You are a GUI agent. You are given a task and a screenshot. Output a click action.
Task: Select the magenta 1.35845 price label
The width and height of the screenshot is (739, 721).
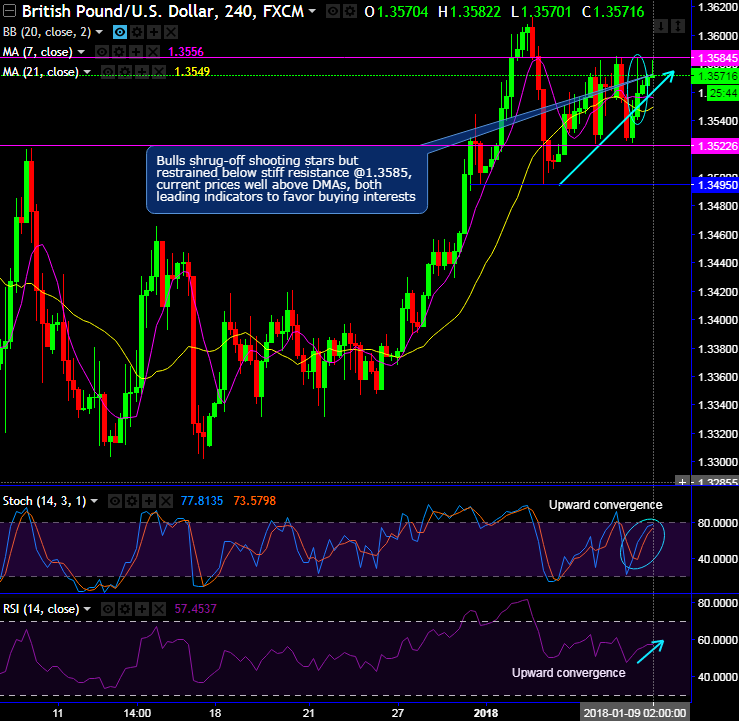pos(715,58)
